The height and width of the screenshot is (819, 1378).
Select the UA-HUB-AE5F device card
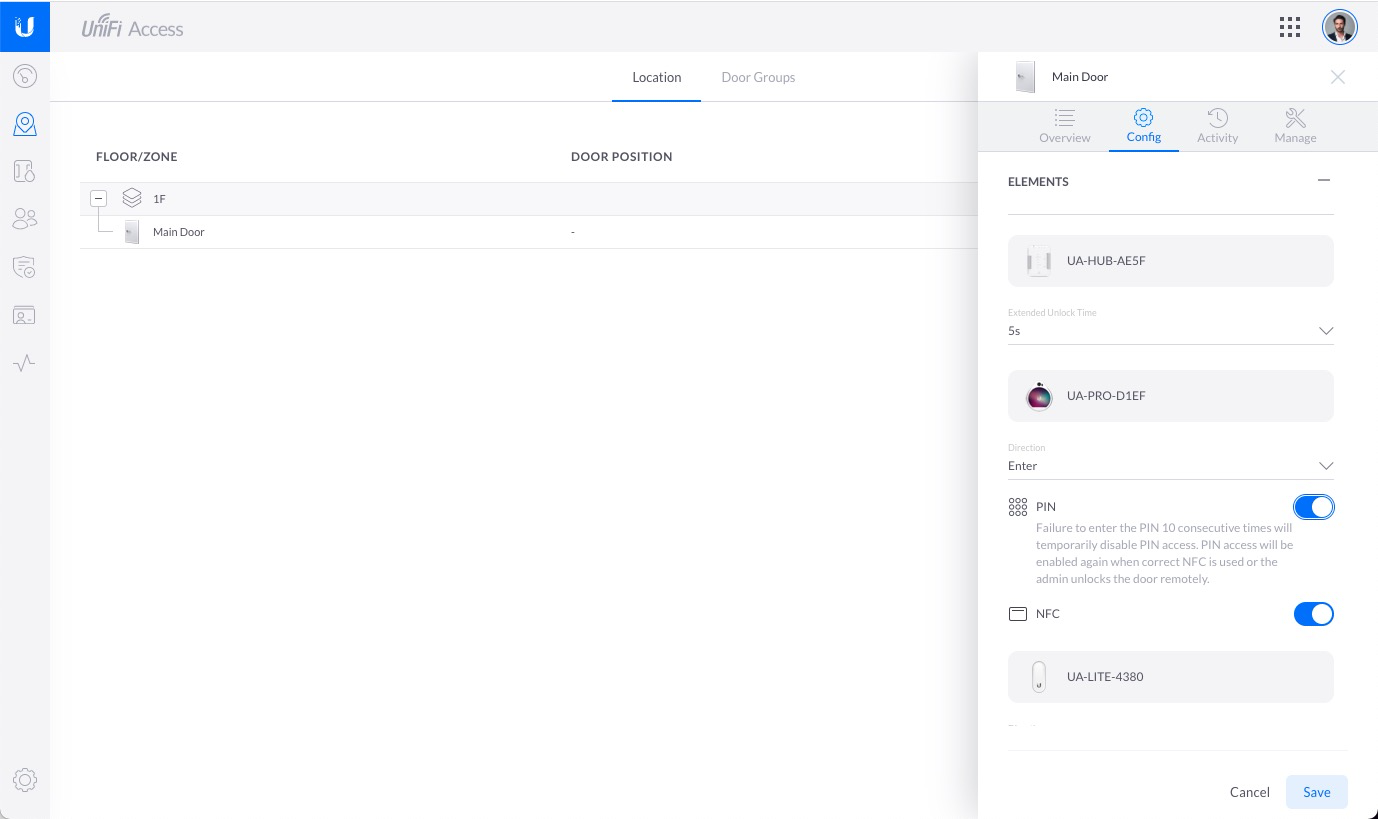(1171, 261)
